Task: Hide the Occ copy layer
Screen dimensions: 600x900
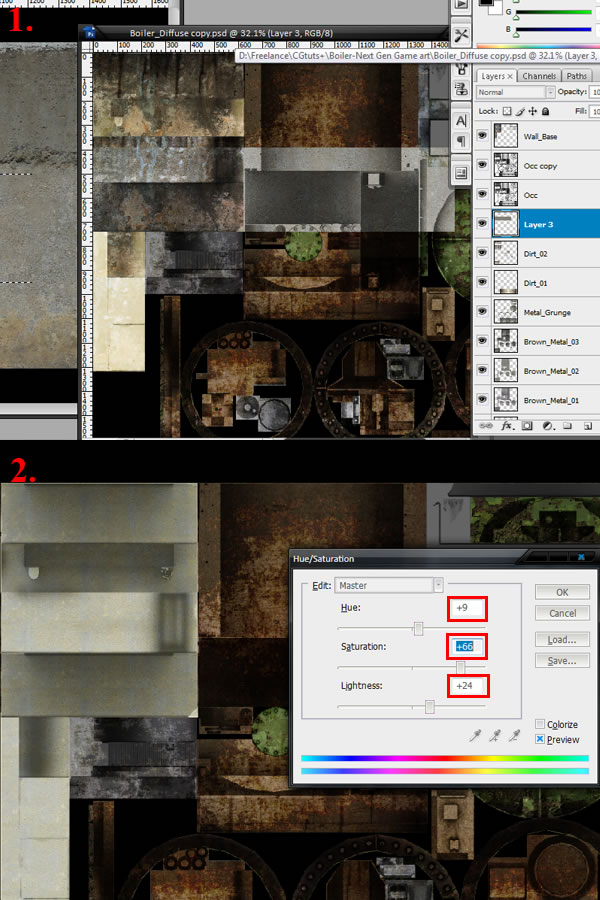Action: click(482, 165)
